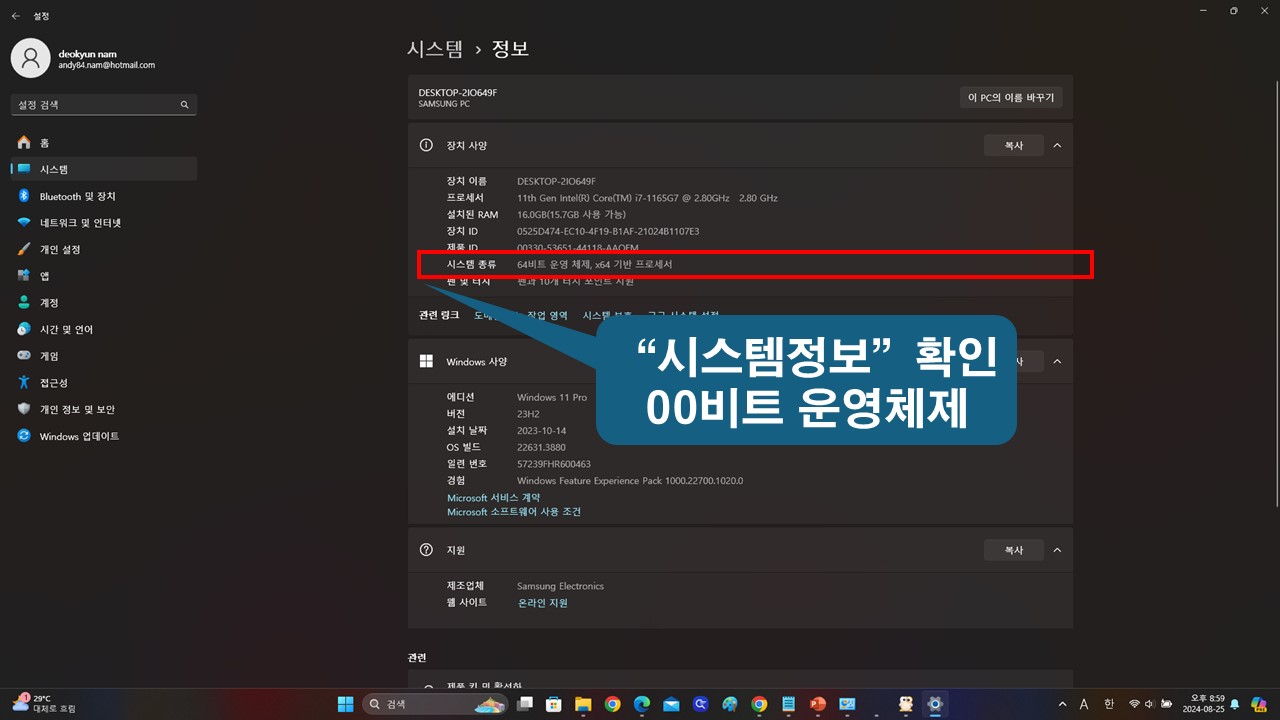This screenshot has width=1280, height=720.
Task: Open the Notepad app on taskbar
Action: click(x=788, y=704)
